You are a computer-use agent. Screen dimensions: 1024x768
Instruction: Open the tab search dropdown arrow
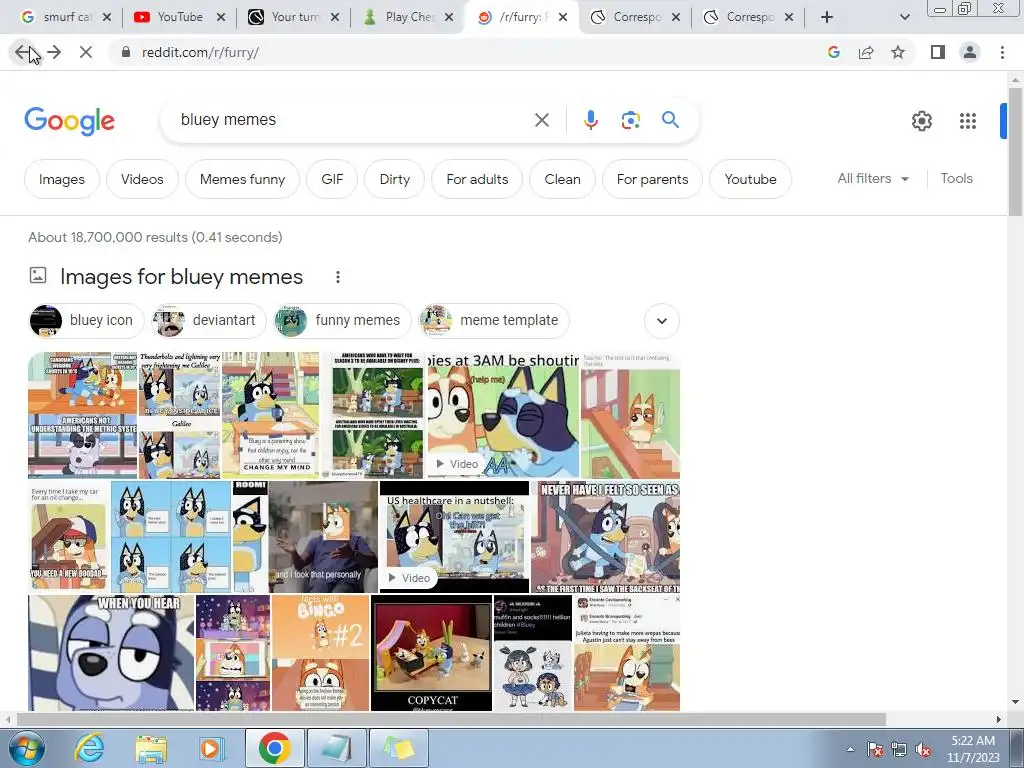[x=904, y=17]
